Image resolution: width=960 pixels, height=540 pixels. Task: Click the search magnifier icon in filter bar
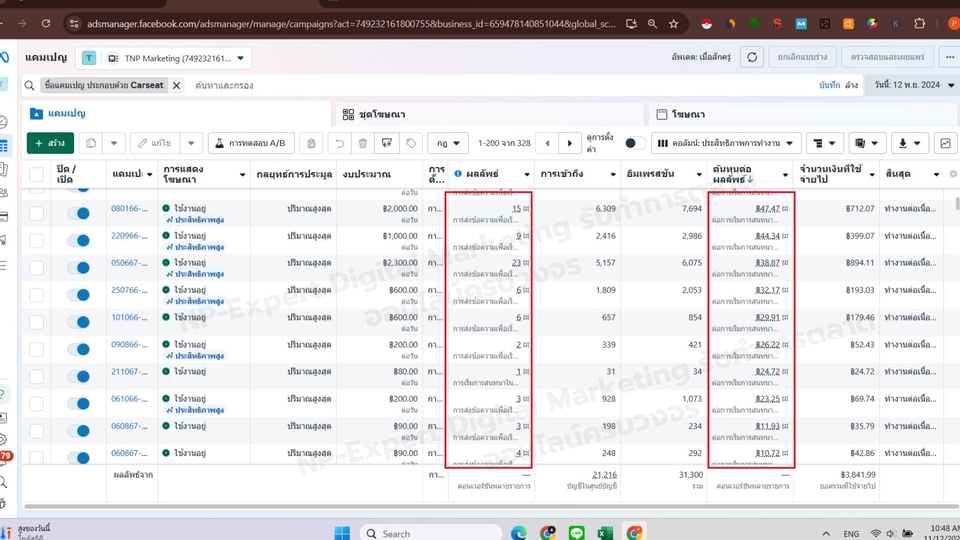tap(29, 85)
